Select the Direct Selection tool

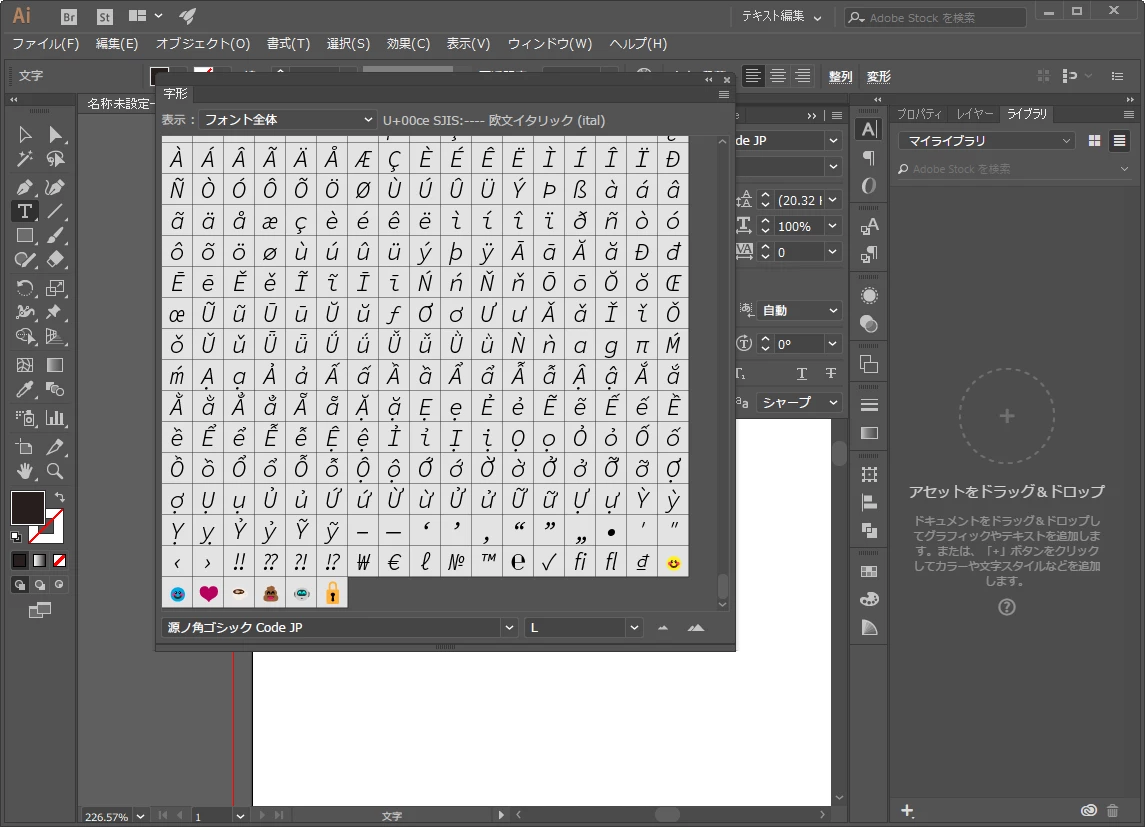point(55,134)
